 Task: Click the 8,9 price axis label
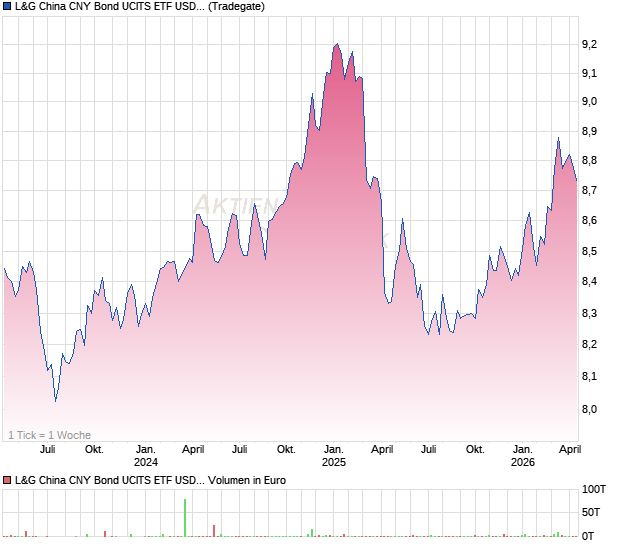(589, 132)
